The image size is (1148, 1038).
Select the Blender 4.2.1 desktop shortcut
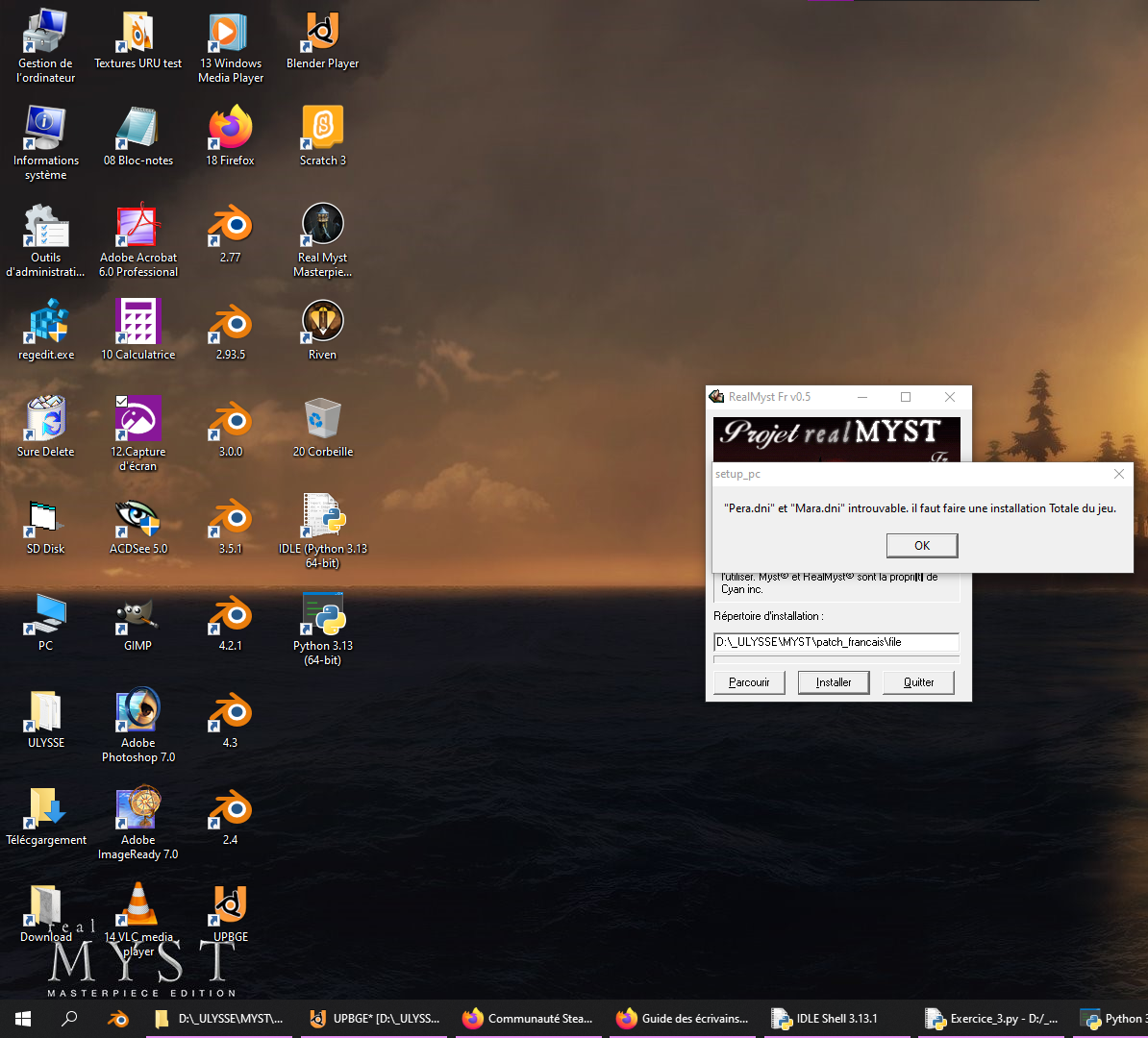231,622
